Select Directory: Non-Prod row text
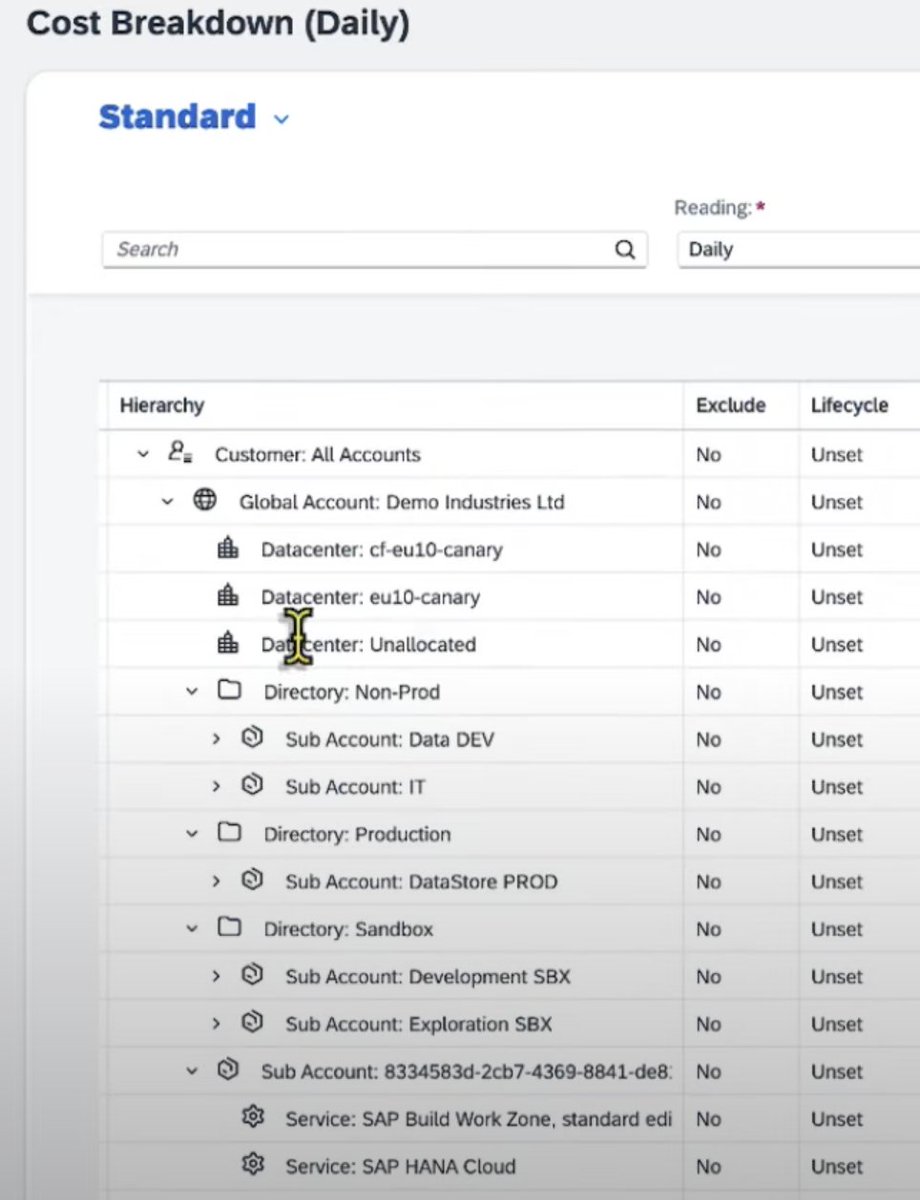The image size is (920, 1200). [352, 692]
